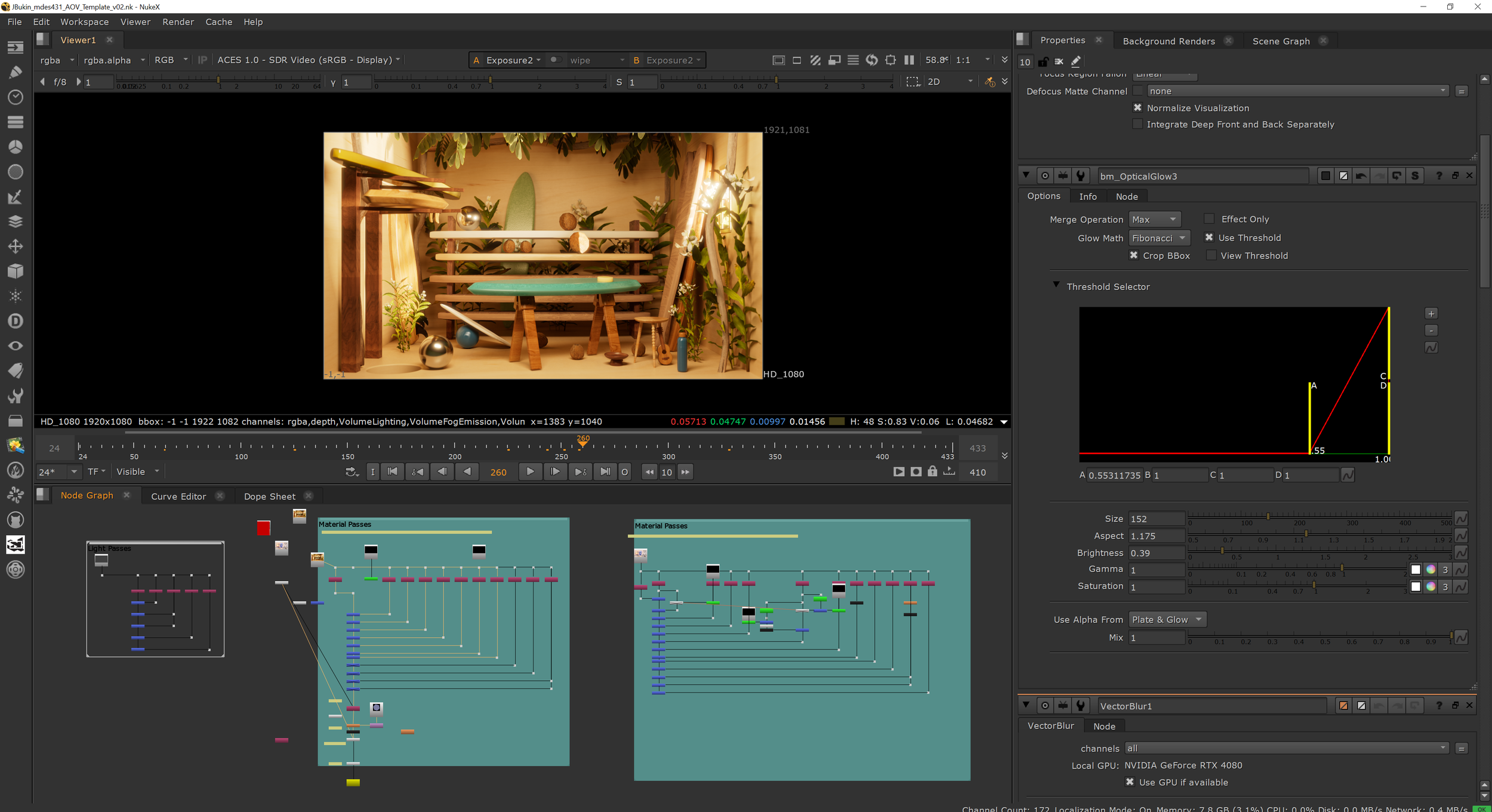Open the Deep nodes D icon
Screen dimensions: 1492x812
16,321
